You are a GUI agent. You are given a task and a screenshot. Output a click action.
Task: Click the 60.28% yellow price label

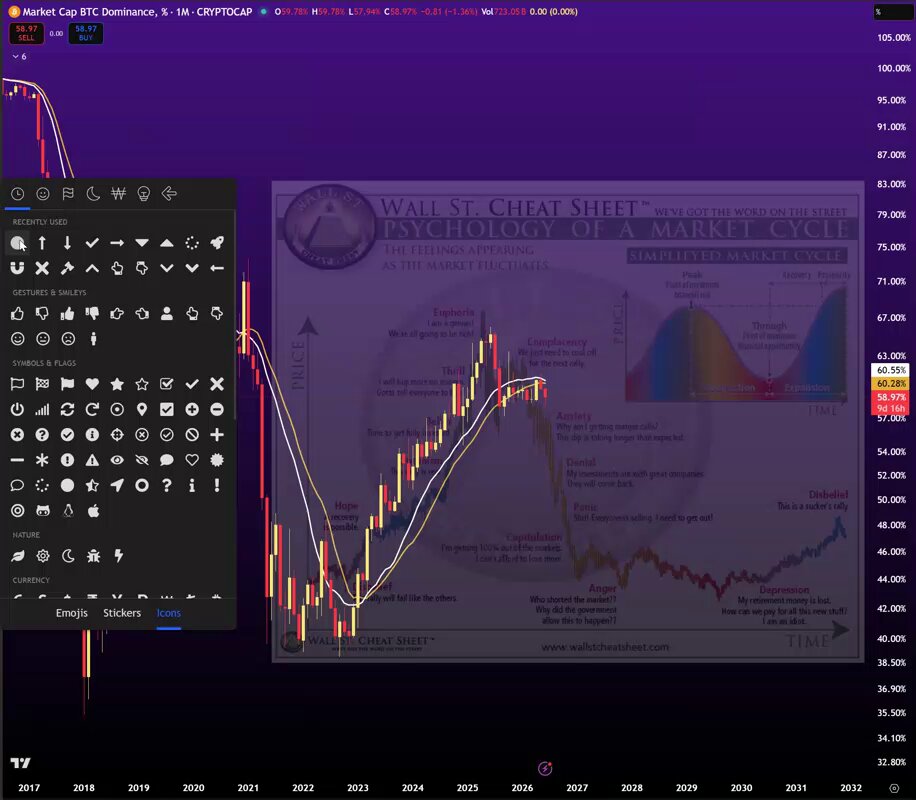point(890,383)
